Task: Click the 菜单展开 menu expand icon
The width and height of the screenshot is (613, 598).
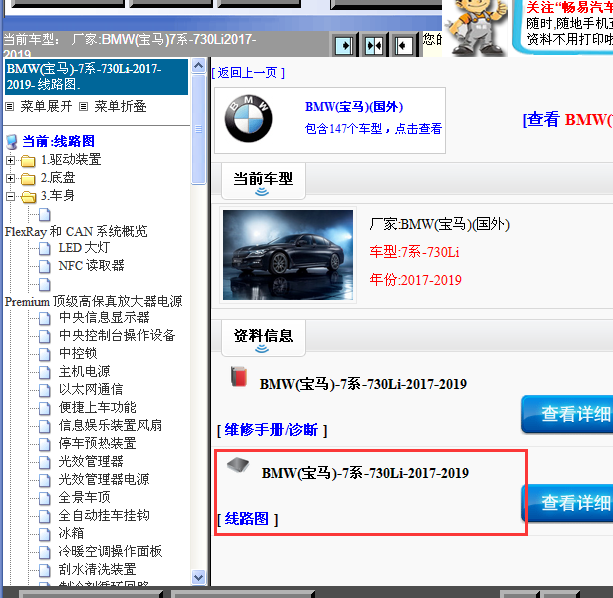Action: tap(10, 106)
